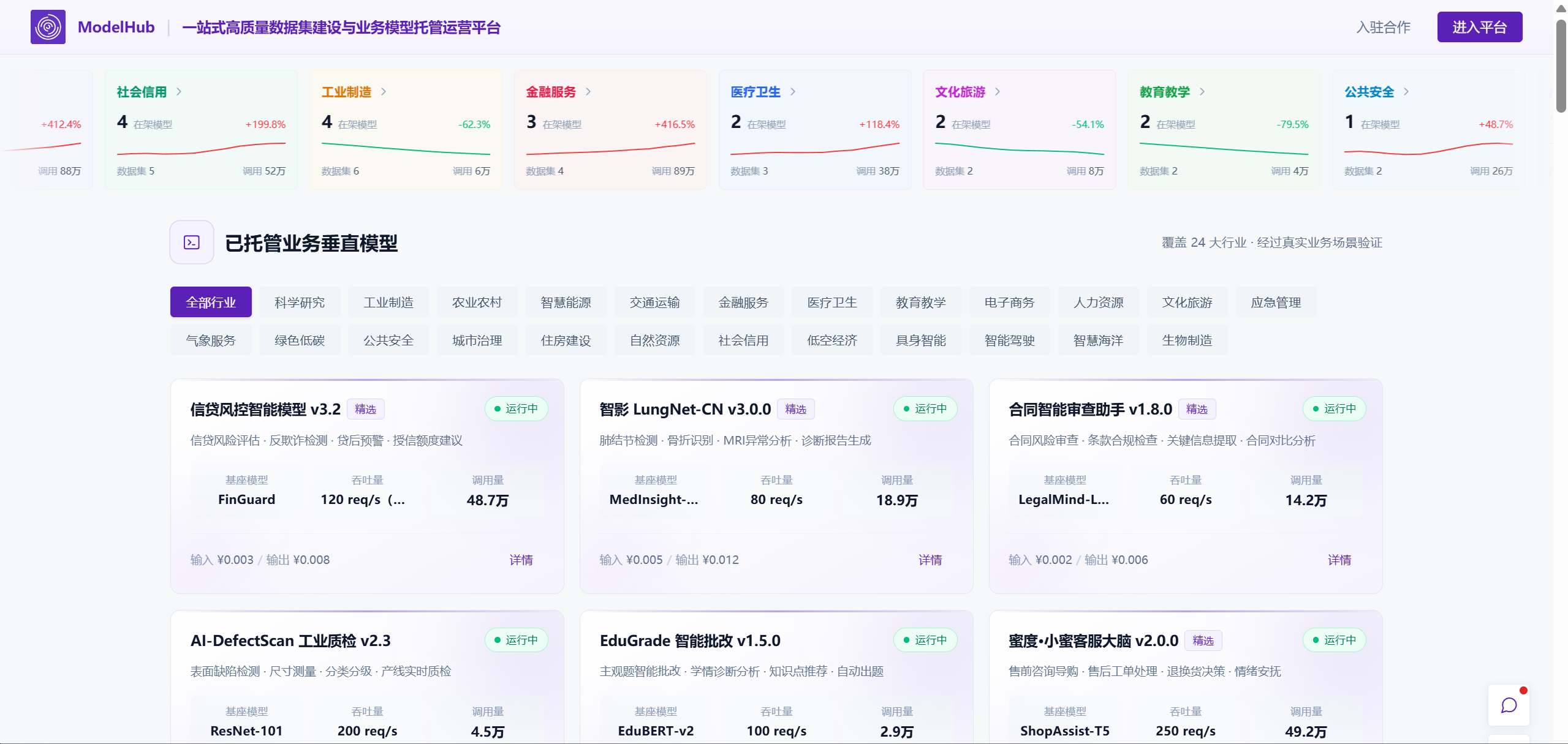Click the 合同智能审查助手 v1.8.0 card title
1568x744 pixels.
pyautogui.click(x=1091, y=409)
